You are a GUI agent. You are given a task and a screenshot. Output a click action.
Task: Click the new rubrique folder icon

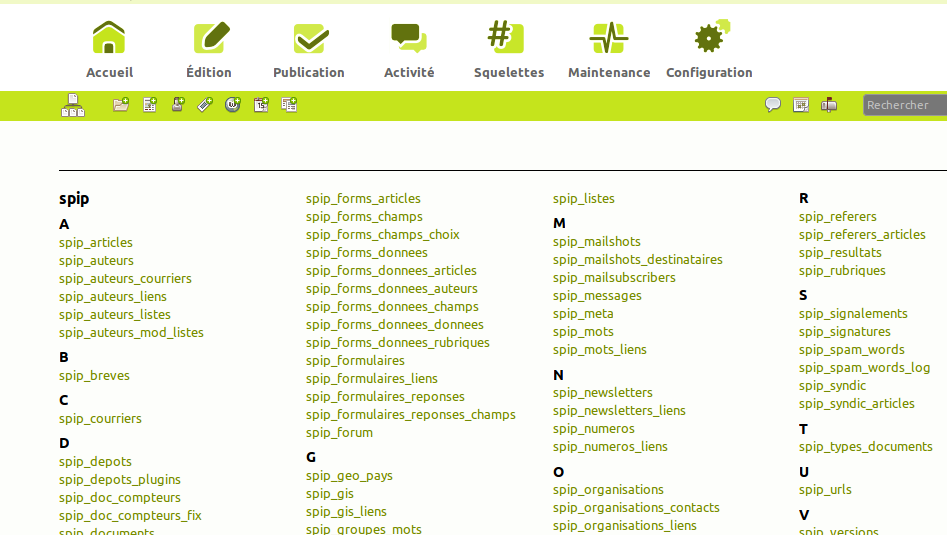tap(121, 104)
